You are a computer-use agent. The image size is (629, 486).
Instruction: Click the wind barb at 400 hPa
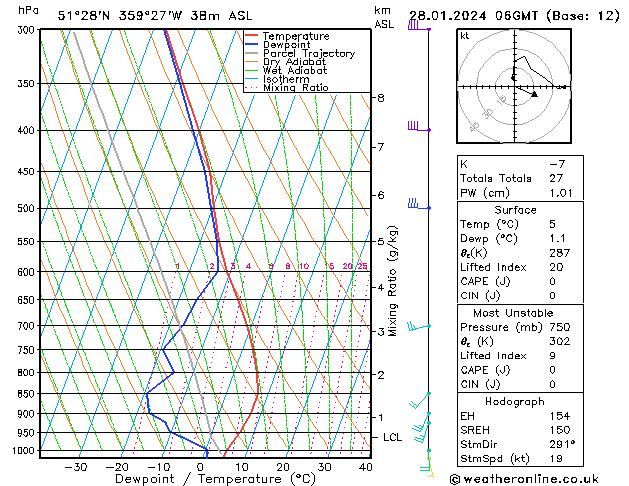(x=419, y=126)
